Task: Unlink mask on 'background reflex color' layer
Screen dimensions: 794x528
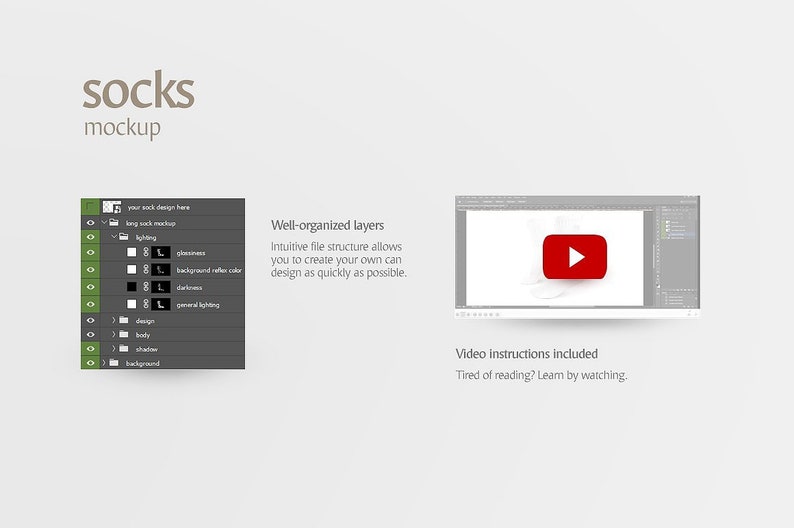Action: (x=146, y=269)
